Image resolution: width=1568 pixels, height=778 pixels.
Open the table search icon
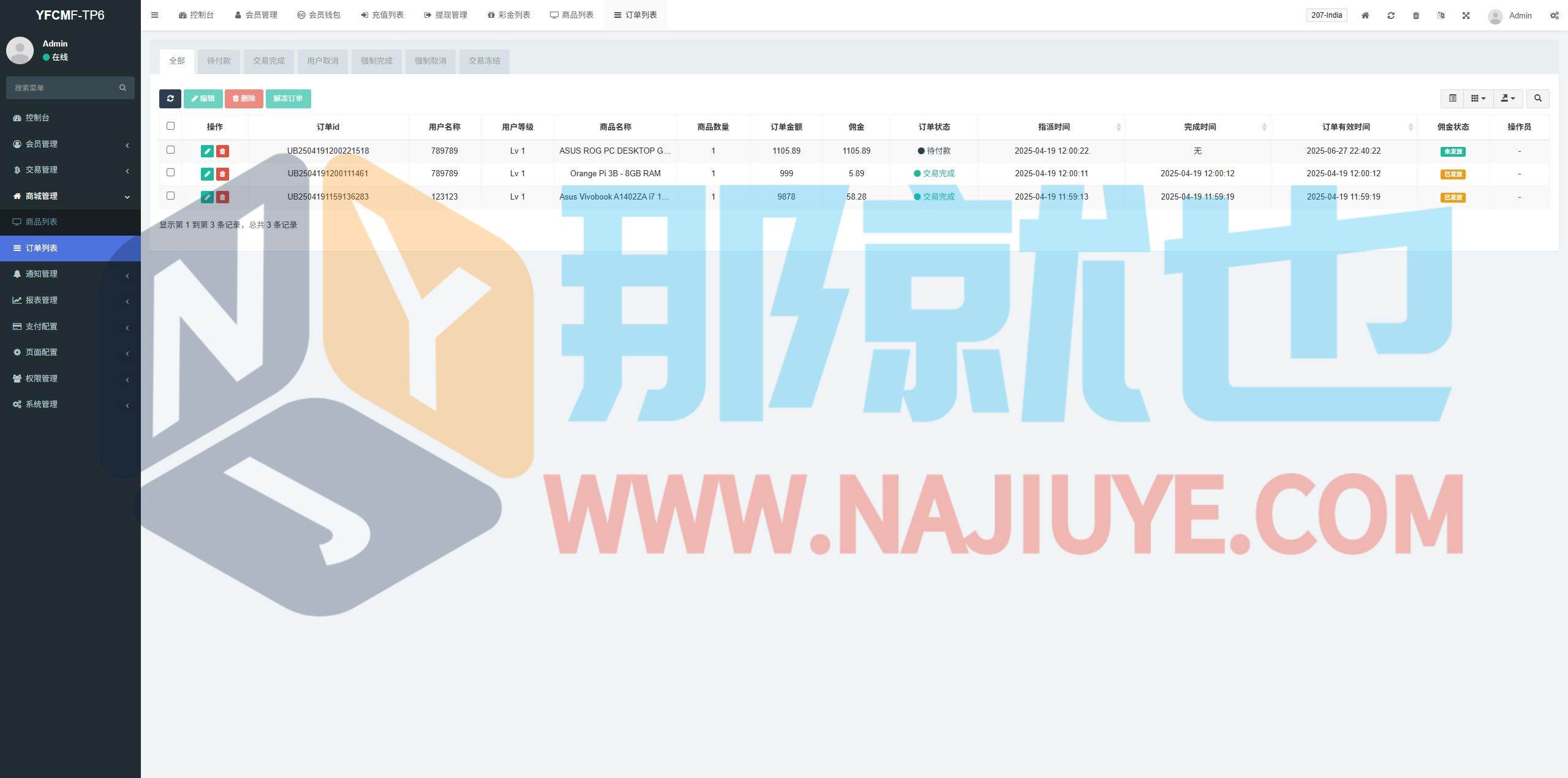tap(1537, 99)
